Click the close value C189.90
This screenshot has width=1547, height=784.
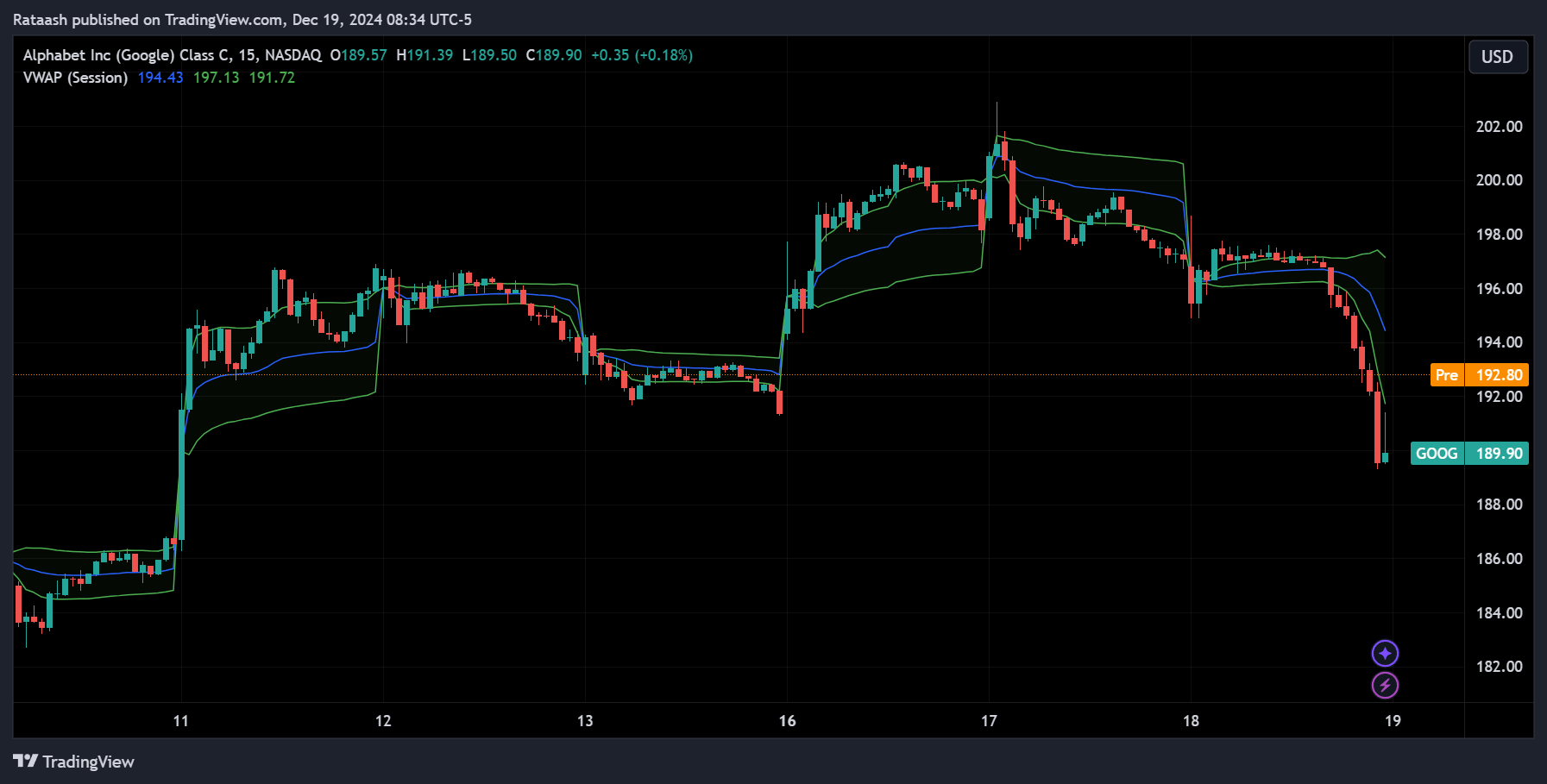554,55
